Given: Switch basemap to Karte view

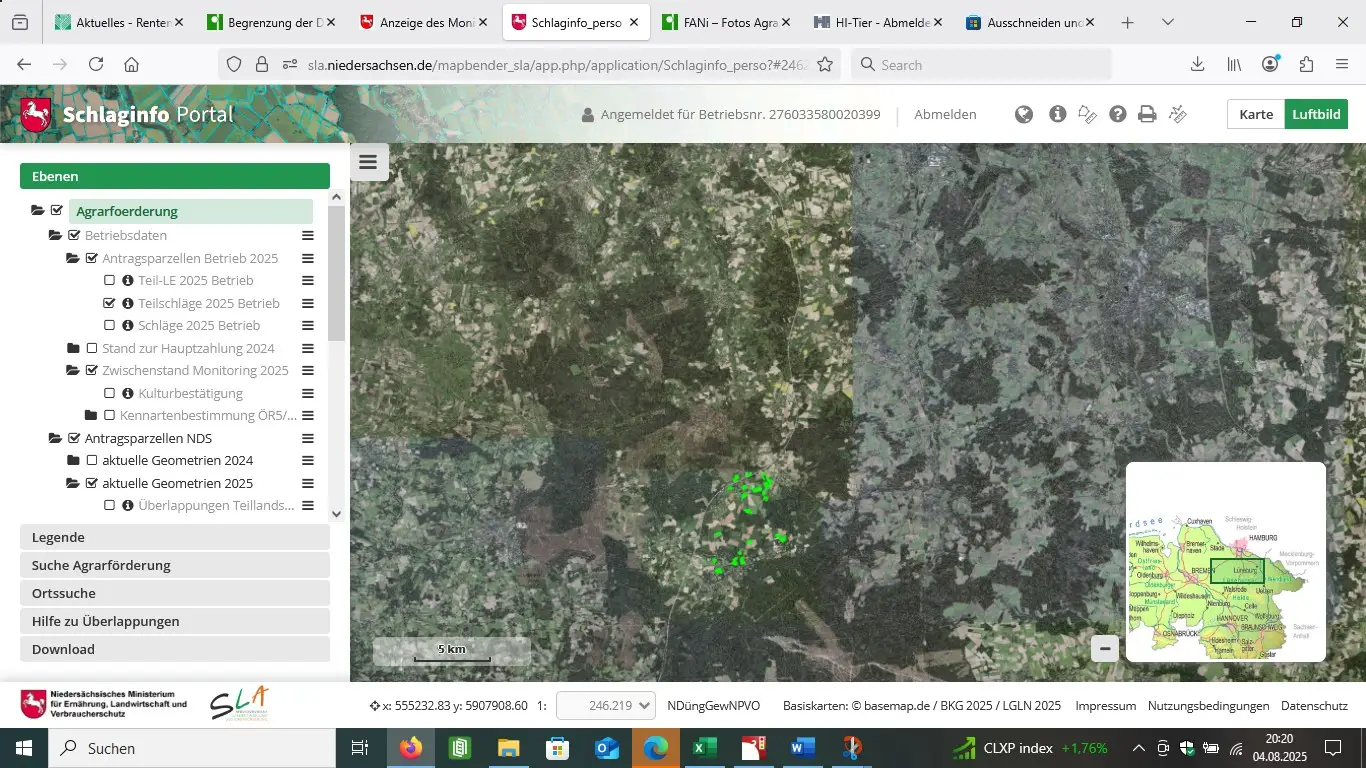Looking at the screenshot, I should (x=1255, y=114).
